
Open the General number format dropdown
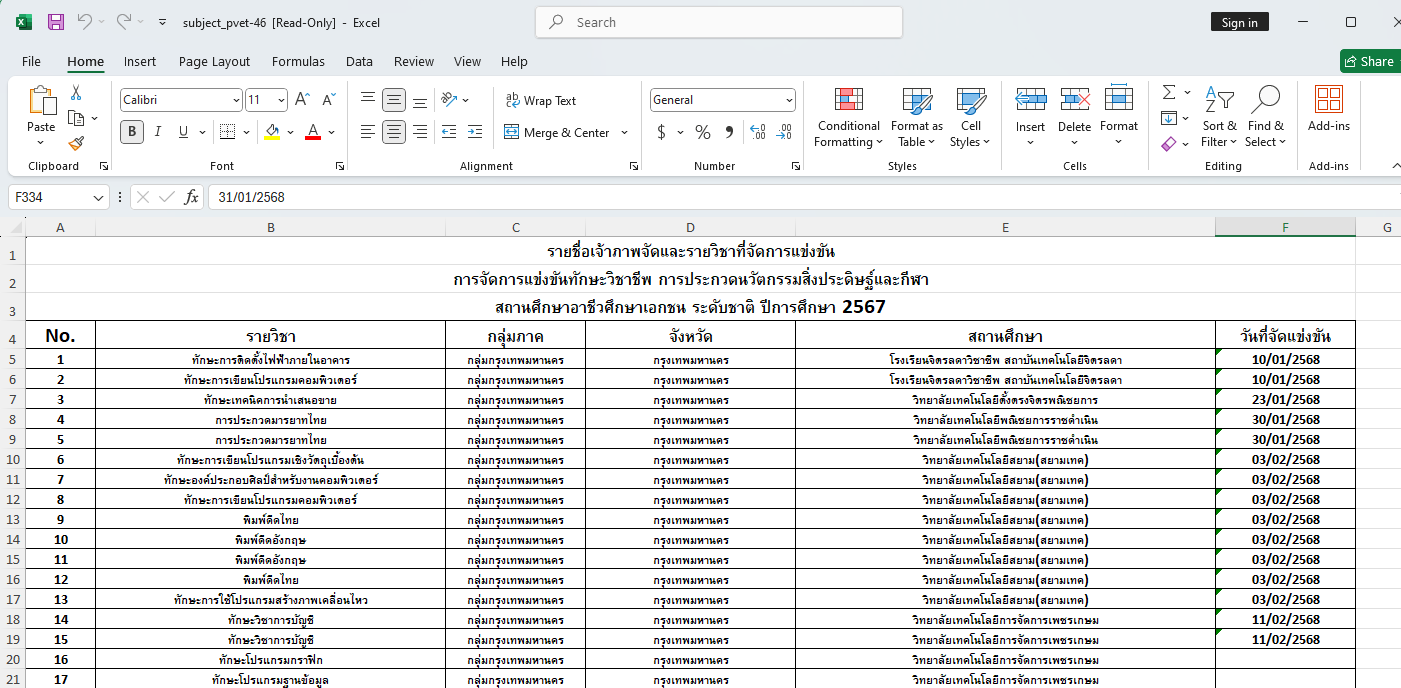point(789,100)
